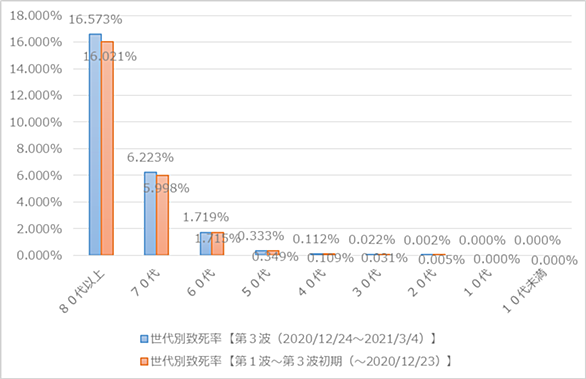586x379 pixels.
Task: Select legend entry 世代別致死率 第3波 (2020/12/24～2021/3/4)
Action: (x=289, y=339)
